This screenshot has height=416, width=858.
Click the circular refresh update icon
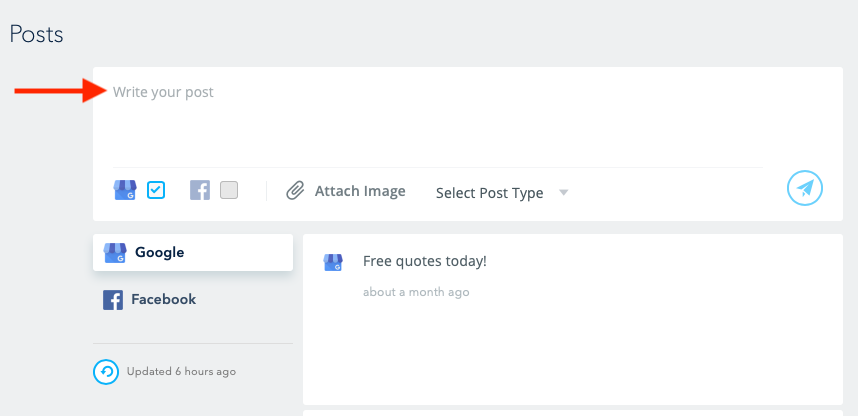pyautogui.click(x=106, y=372)
